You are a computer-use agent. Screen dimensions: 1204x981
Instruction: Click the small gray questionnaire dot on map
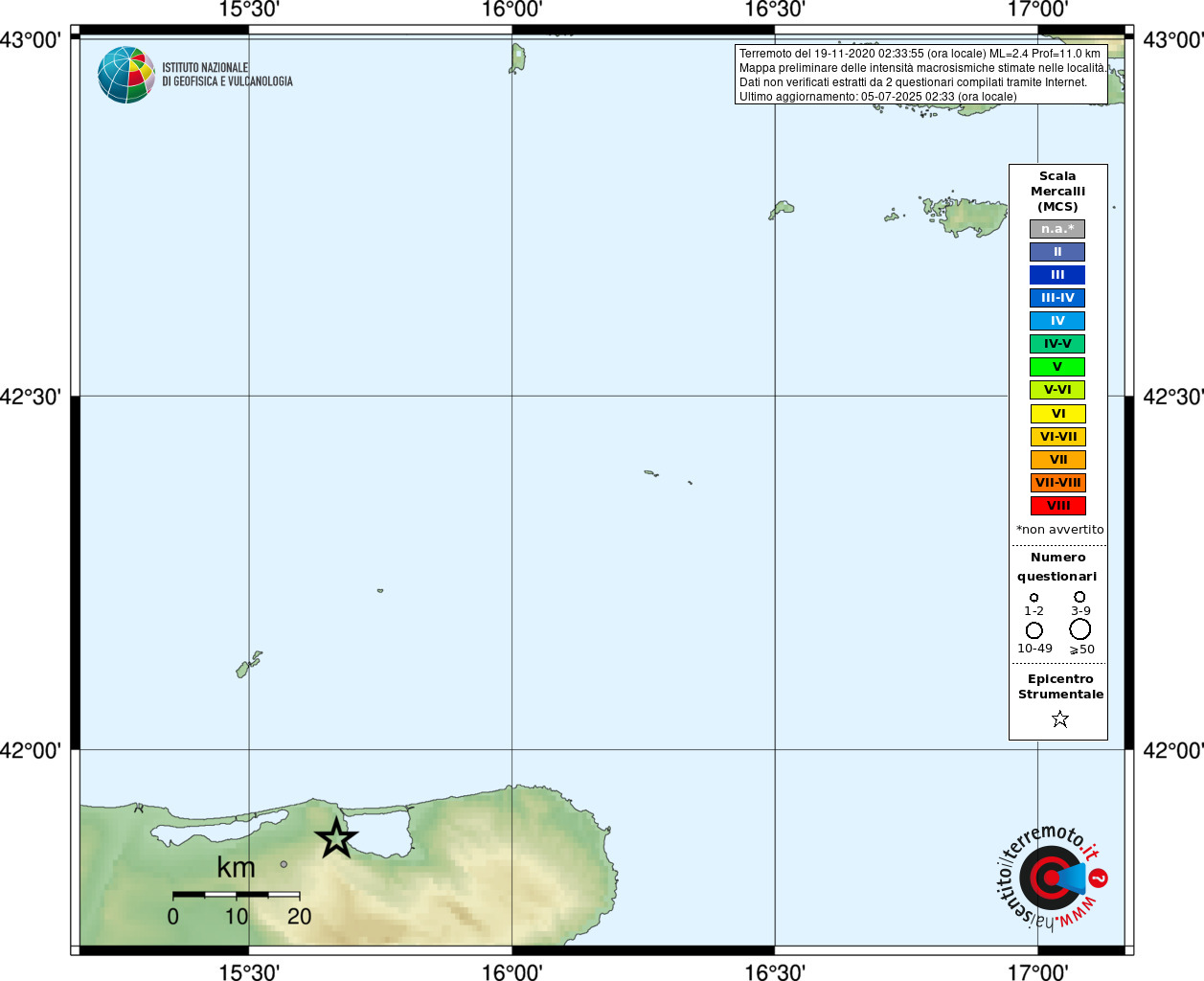[284, 864]
